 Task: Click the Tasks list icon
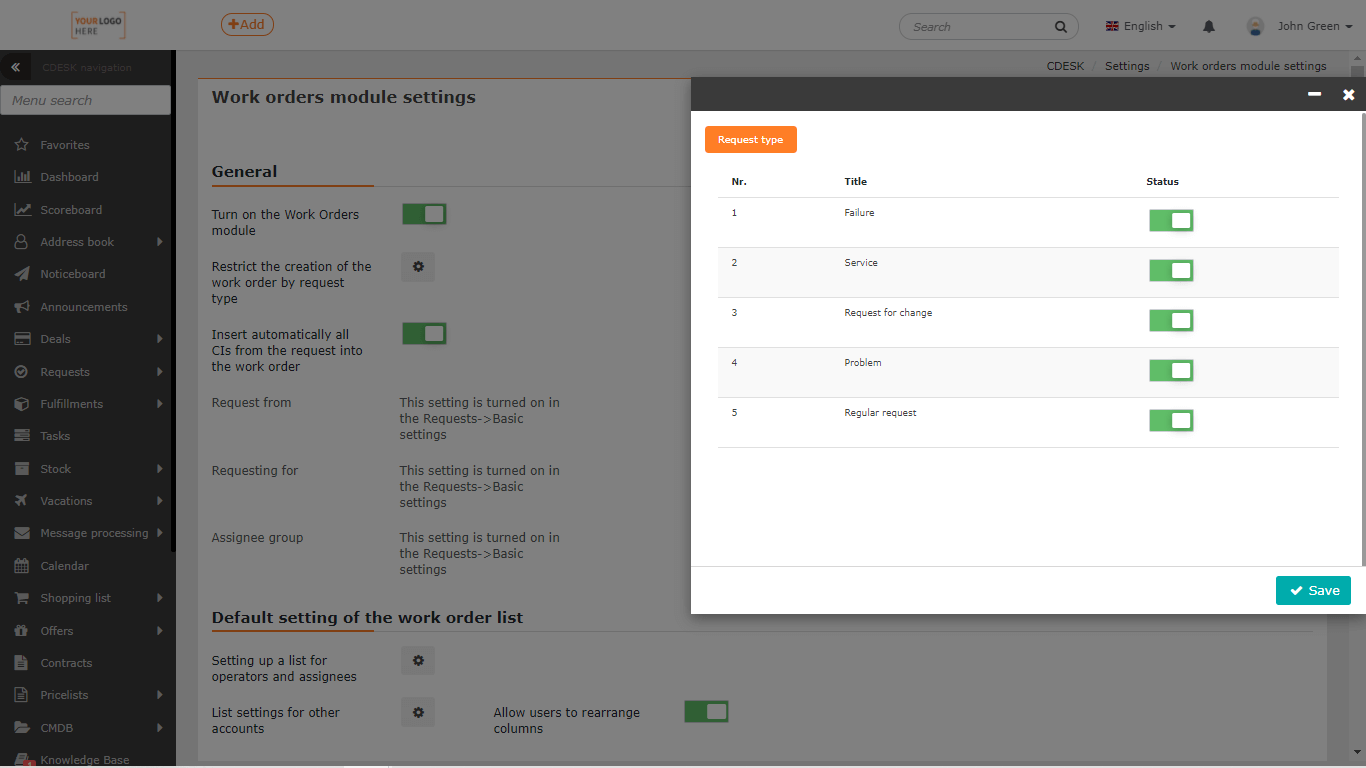pyautogui.click(x=21, y=436)
